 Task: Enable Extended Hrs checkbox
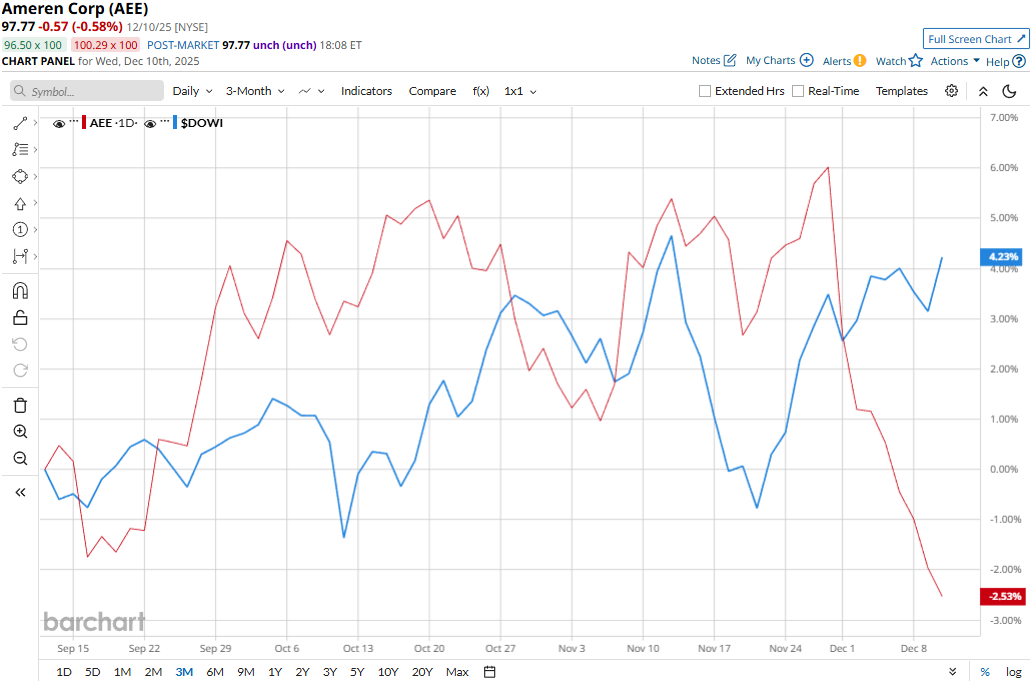click(x=705, y=91)
